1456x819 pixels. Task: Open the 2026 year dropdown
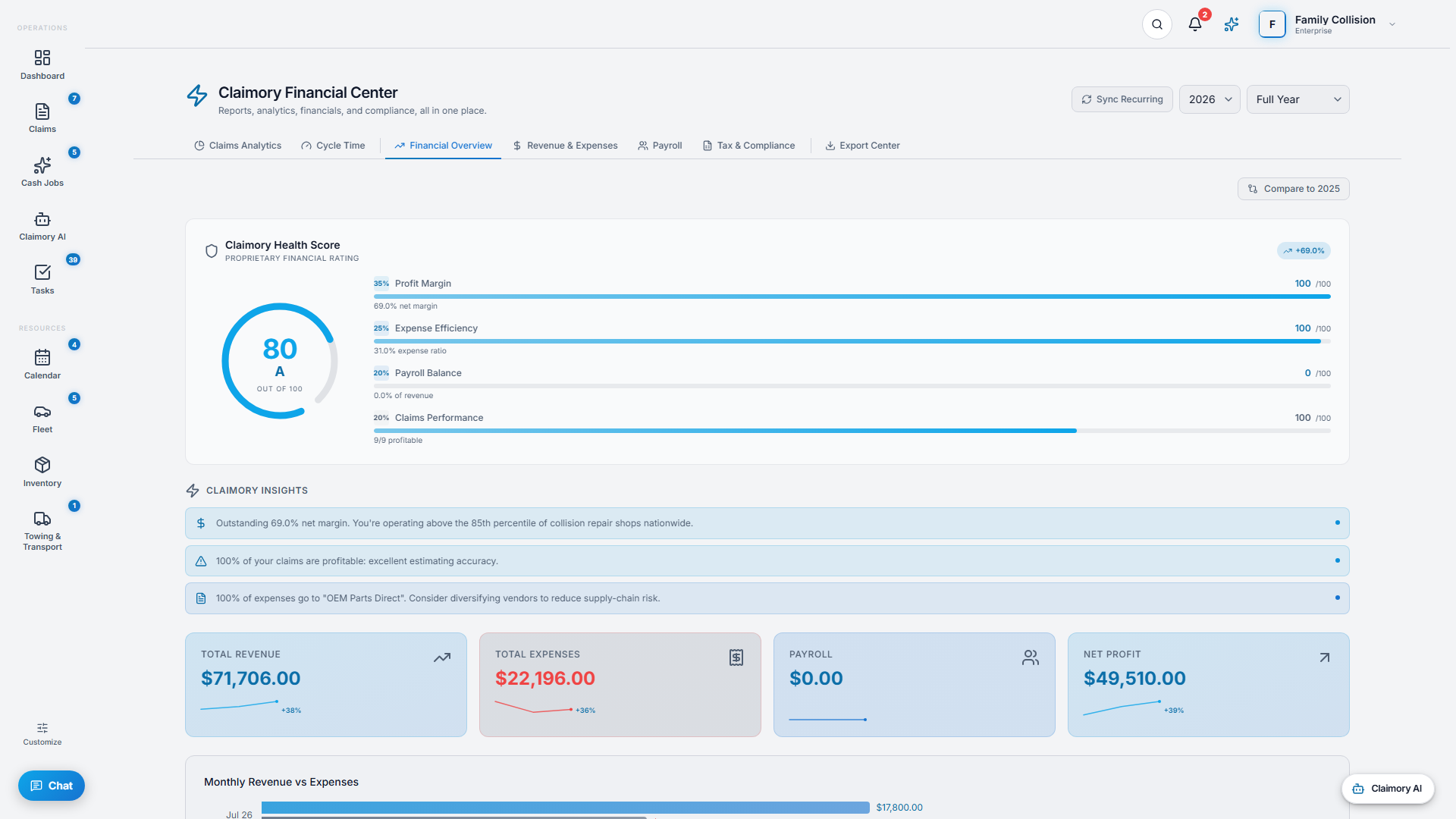[1210, 99]
